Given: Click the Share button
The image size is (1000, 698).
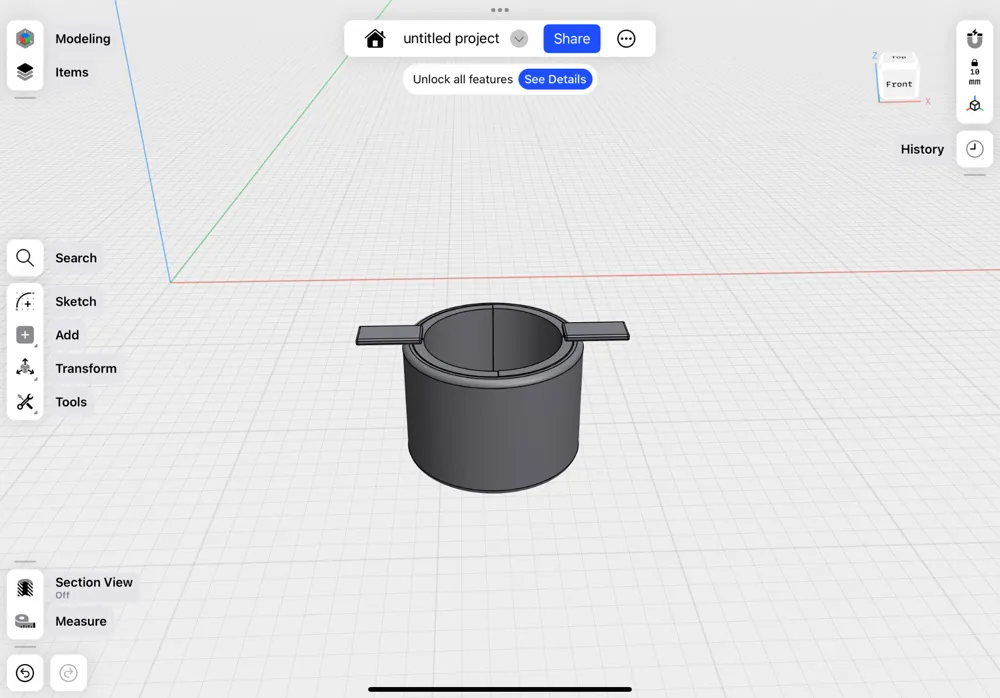Looking at the screenshot, I should (571, 39).
